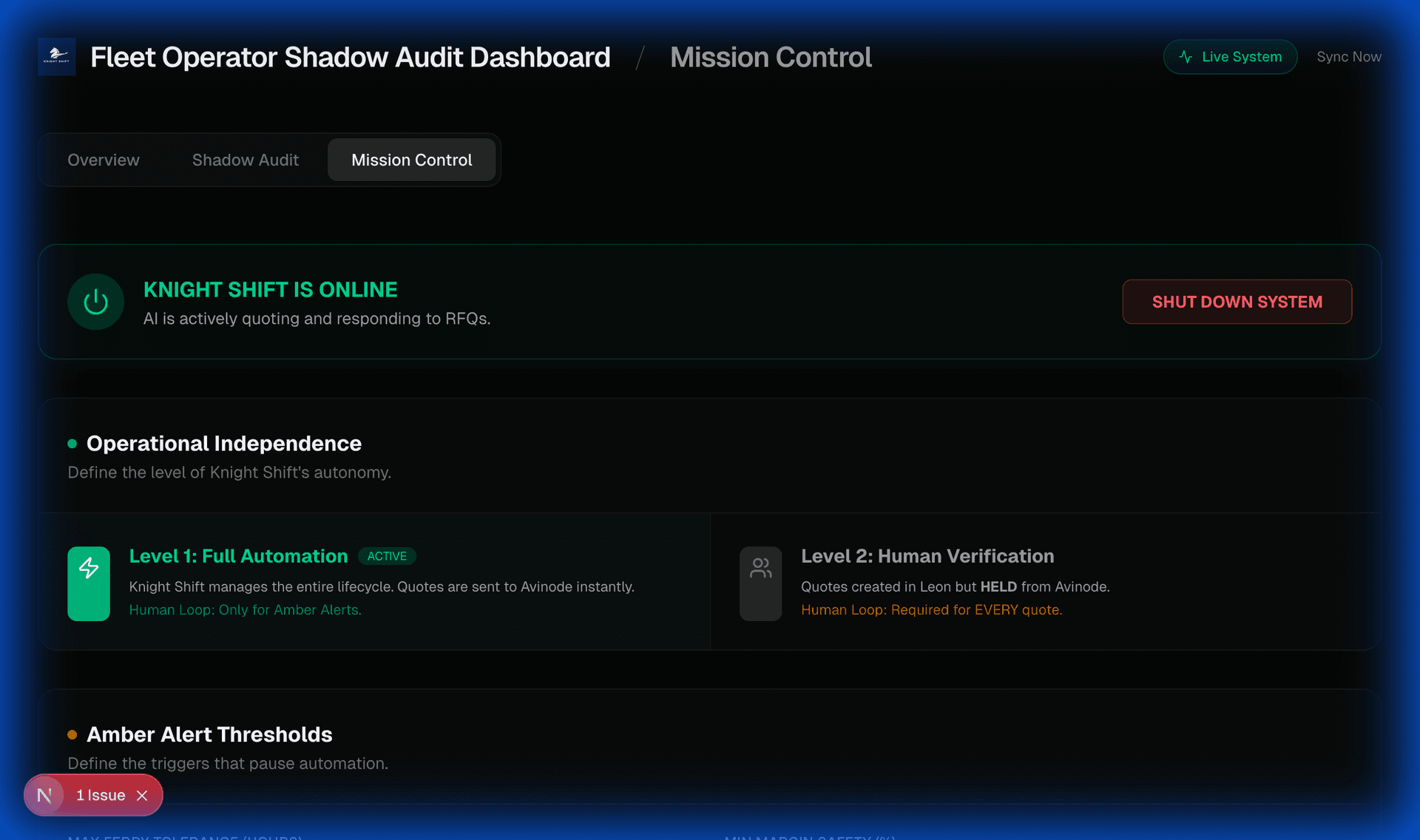Click the Level 1 lightning bolt icon
The image size is (1420, 840).
click(x=89, y=568)
